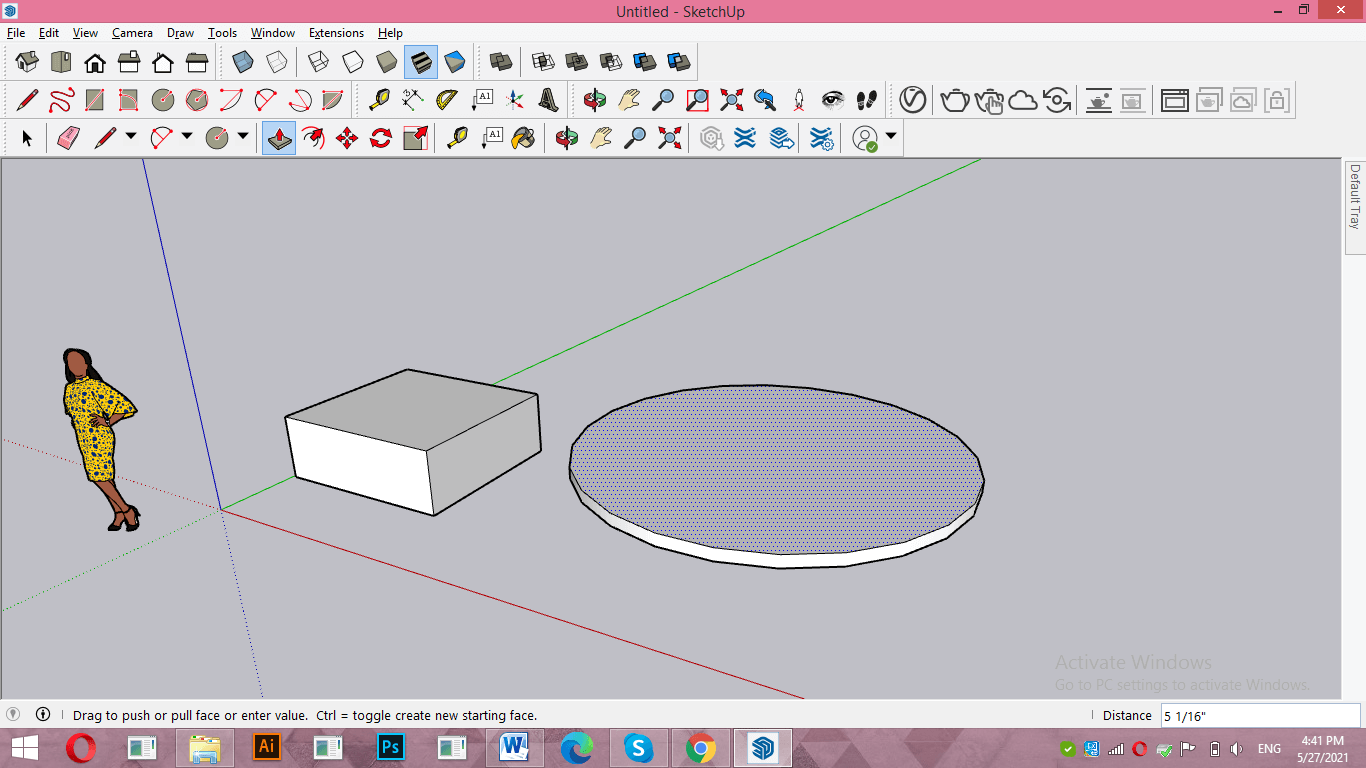Click the Distance measurement input box

click(x=1259, y=715)
